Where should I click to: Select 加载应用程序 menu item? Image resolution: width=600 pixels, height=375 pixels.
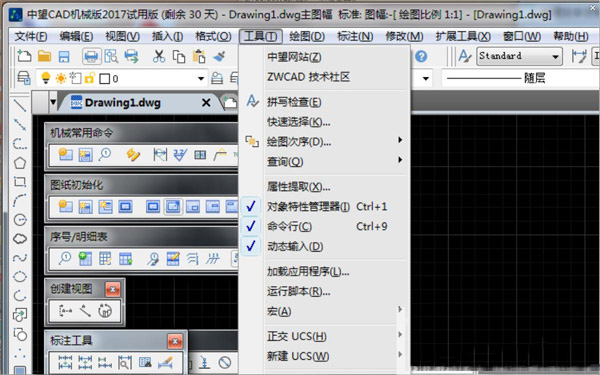[x=308, y=271]
